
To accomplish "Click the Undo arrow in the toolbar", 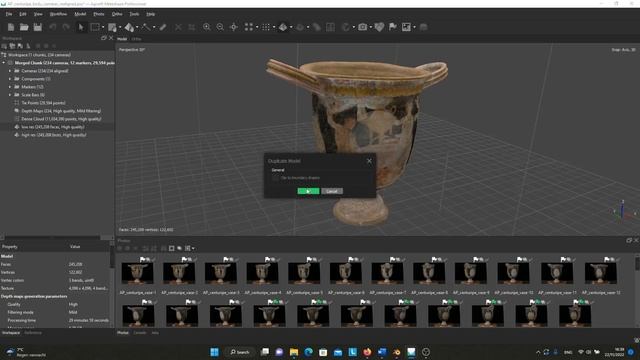I will [x=53, y=27].
